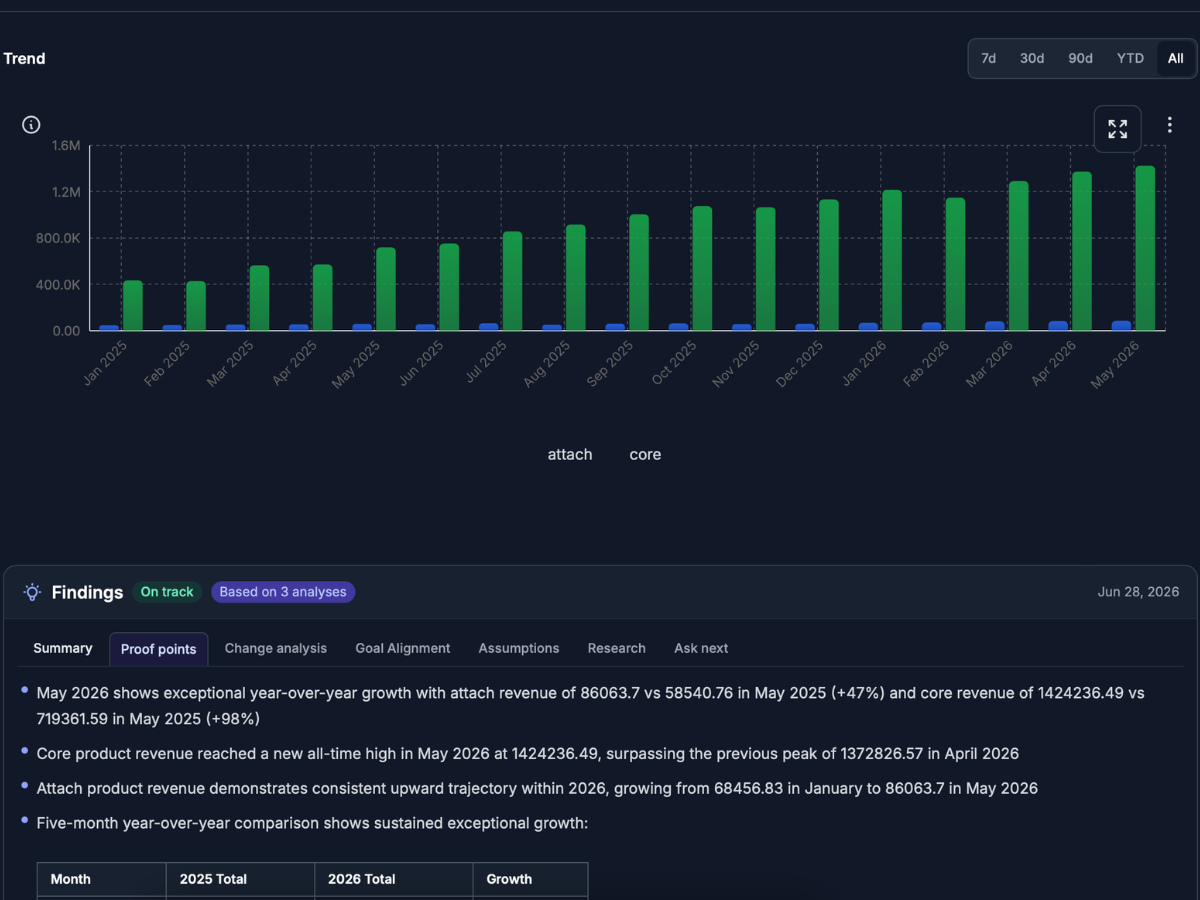Viewport: 1200px width, 900px height.
Task: Click the Growth column header
Action: [530, 879]
